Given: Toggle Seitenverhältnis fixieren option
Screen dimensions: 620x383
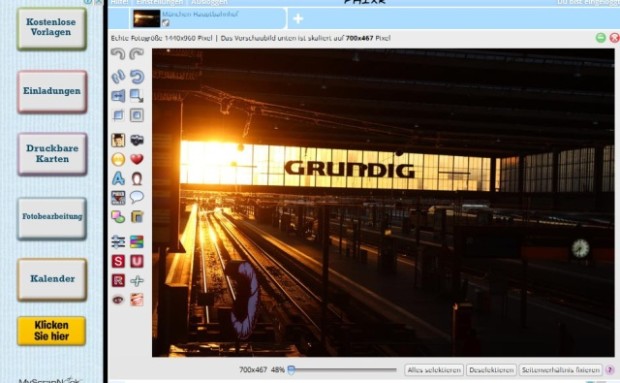Looking at the screenshot, I should pos(561,370).
